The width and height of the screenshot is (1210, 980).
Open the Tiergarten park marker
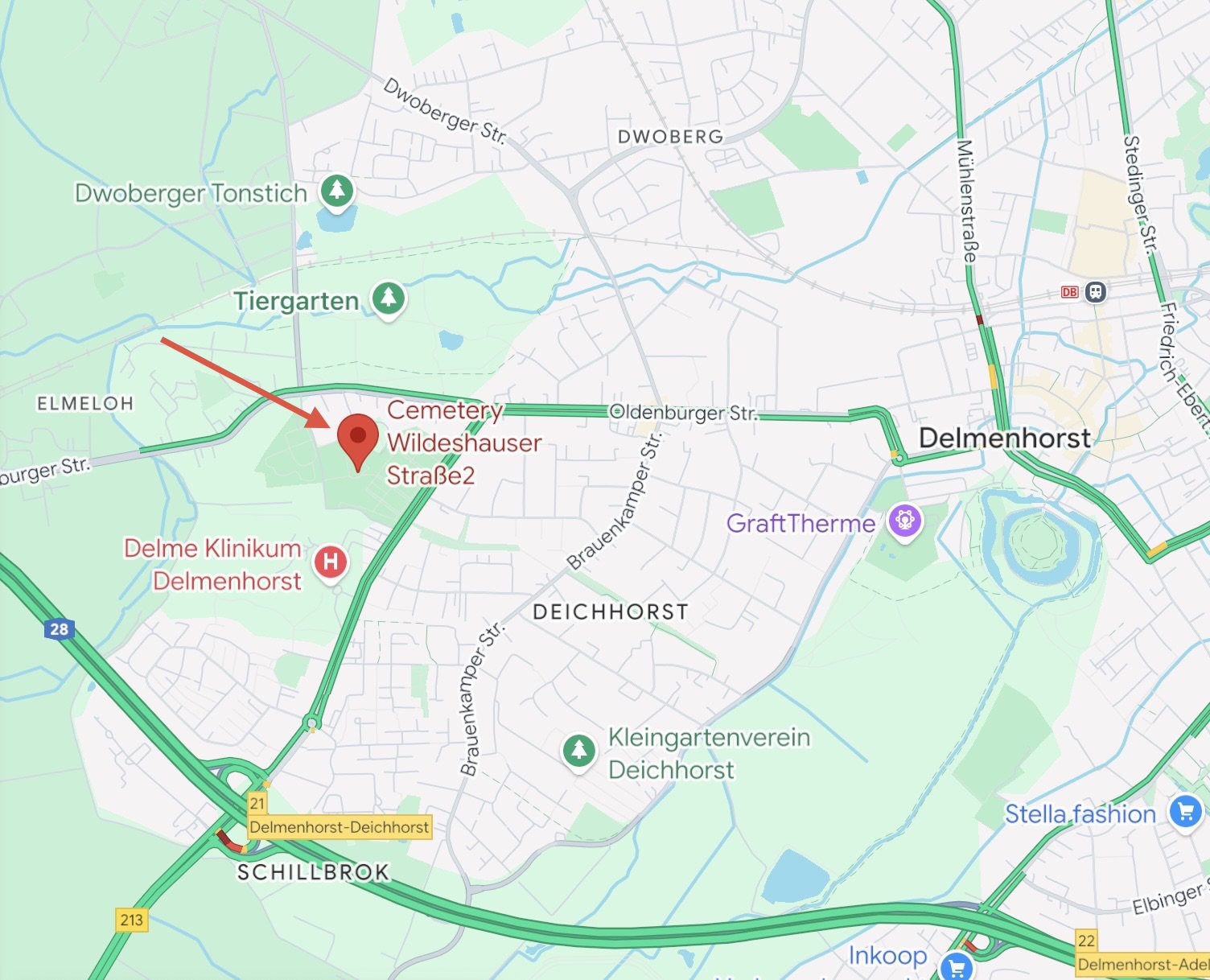coord(389,299)
